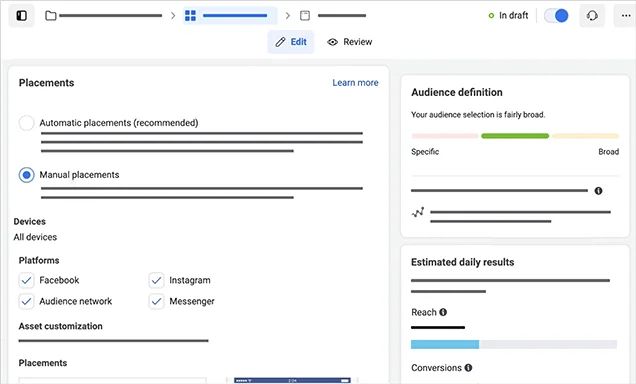Uncheck the Instagram platform checkbox

156,280
